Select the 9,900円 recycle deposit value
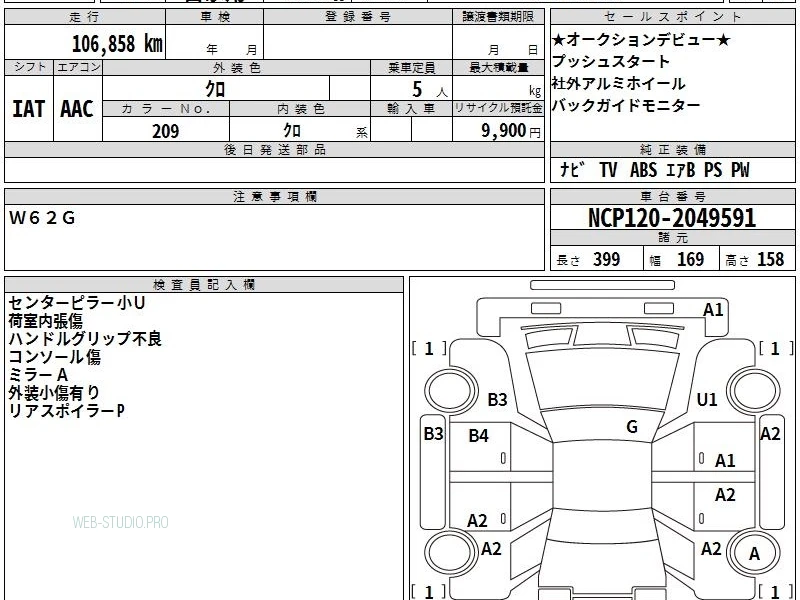This screenshot has height=600, width=800. coord(511,131)
